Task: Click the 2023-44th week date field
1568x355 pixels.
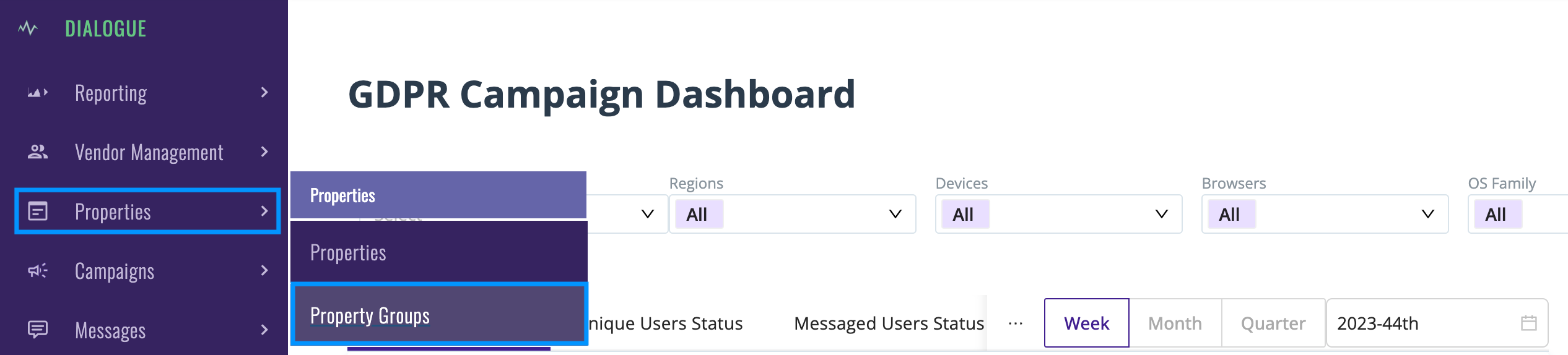Action: 1437,323
